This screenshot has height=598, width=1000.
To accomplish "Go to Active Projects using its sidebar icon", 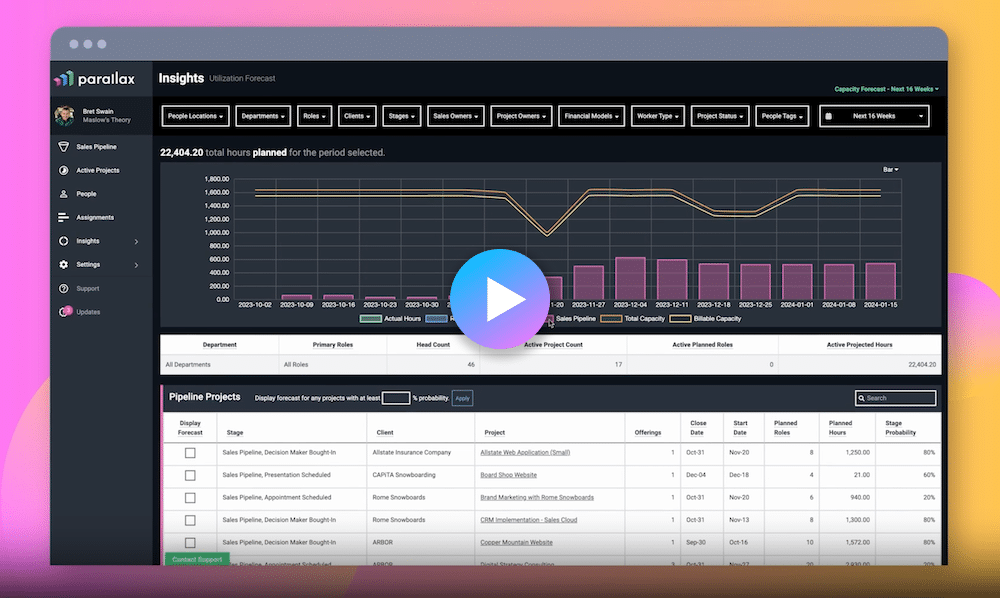I will coord(63,170).
